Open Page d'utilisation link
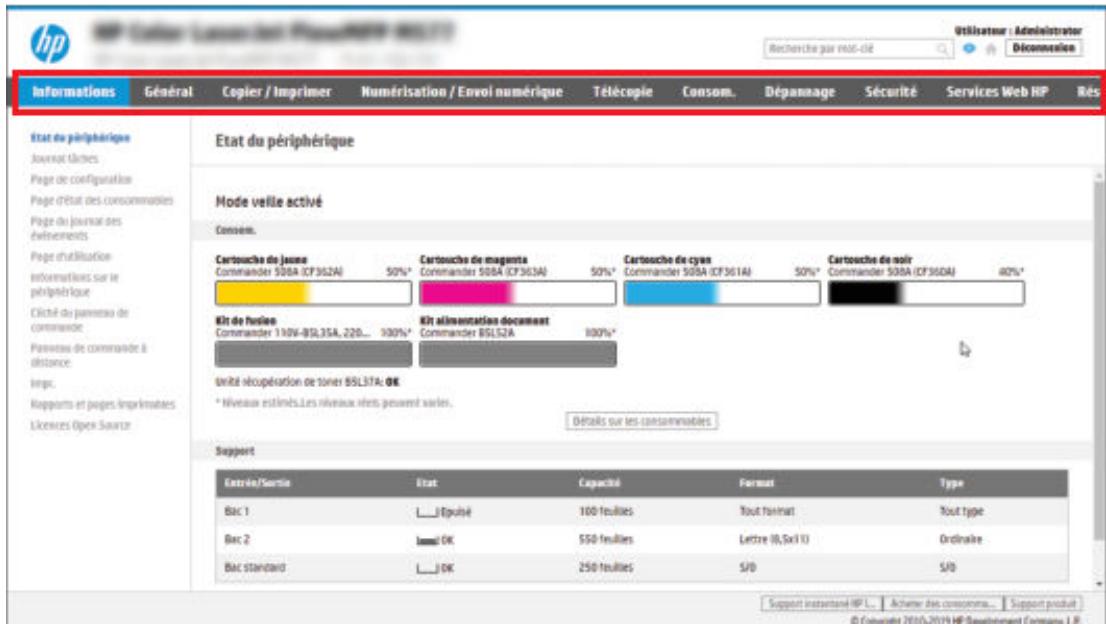The image size is (1106, 629). tap(71, 257)
